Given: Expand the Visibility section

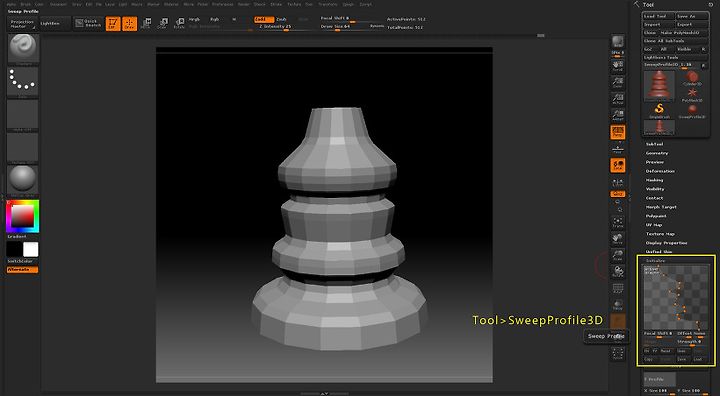Looking at the screenshot, I should click(655, 189).
